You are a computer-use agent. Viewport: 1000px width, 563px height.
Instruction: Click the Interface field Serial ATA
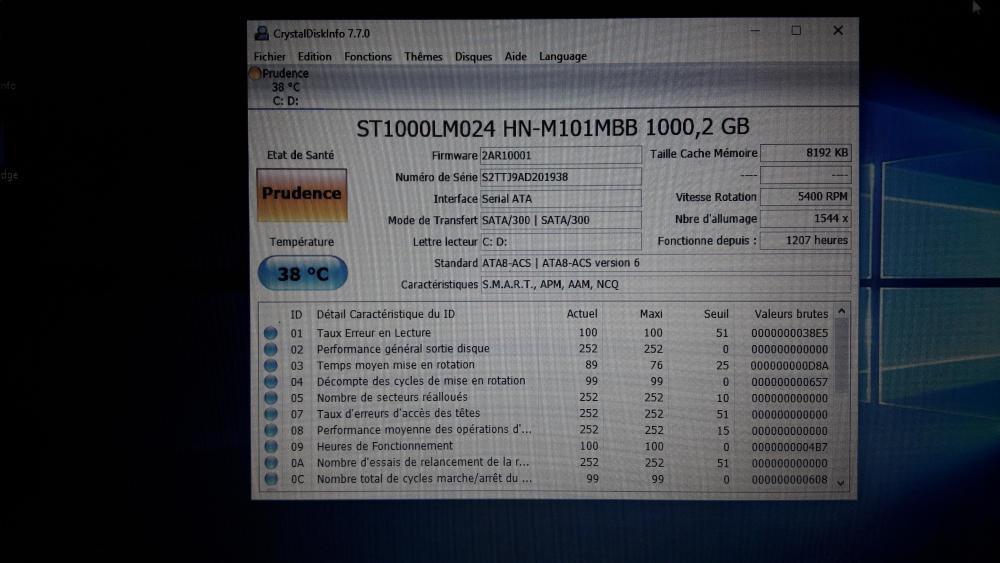pos(561,199)
